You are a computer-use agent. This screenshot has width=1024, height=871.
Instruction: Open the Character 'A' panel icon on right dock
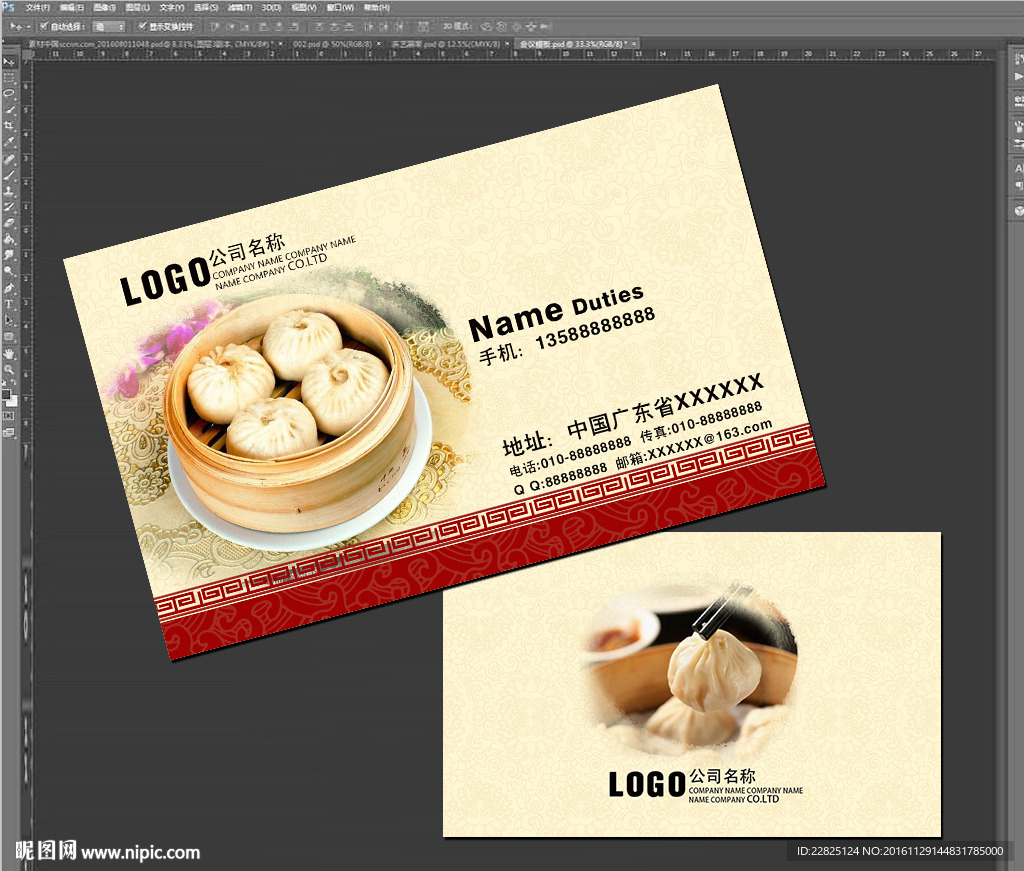(1018, 168)
